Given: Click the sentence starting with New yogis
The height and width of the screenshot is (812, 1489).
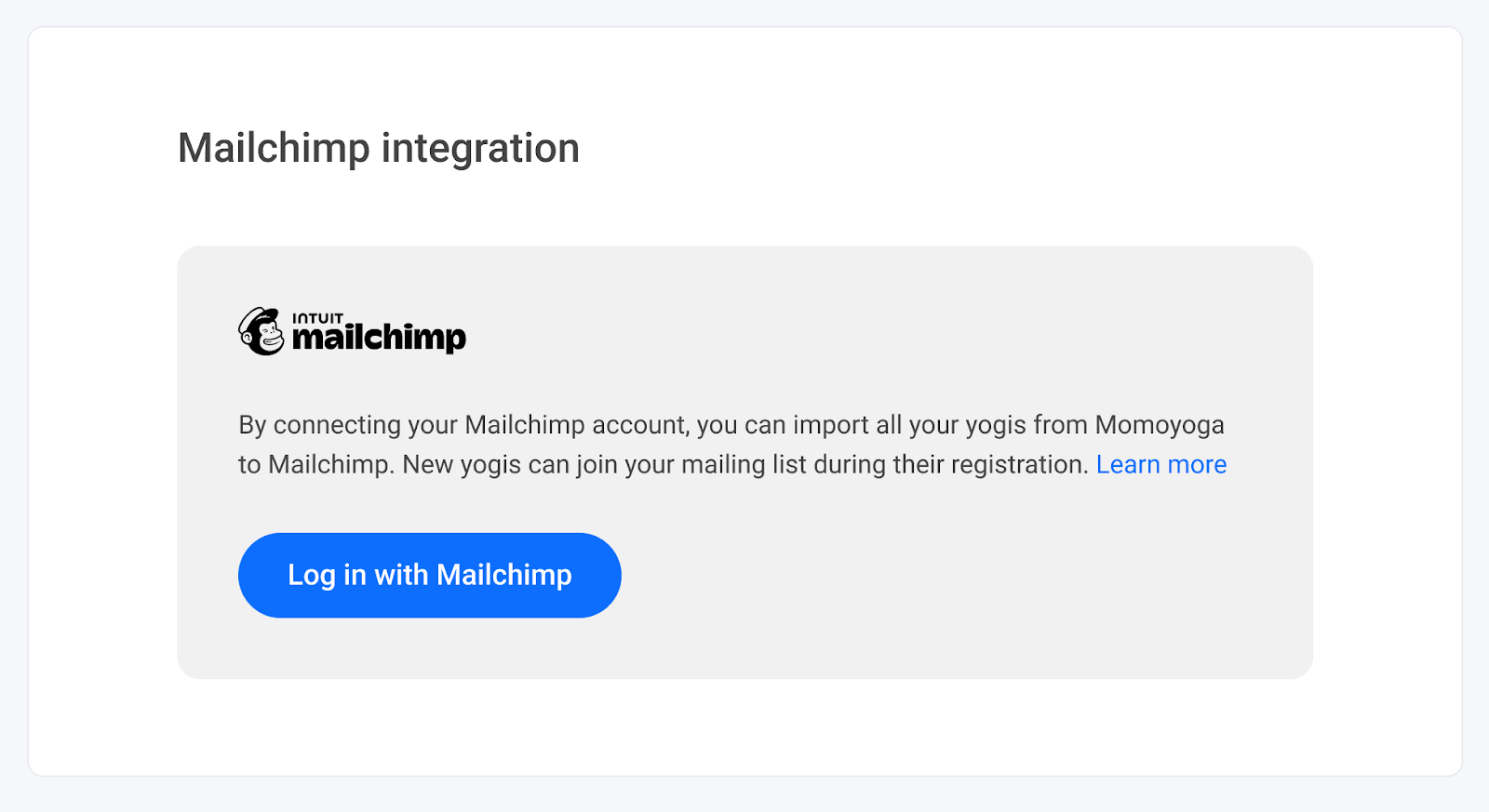Looking at the screenshot, I should 745,464.
